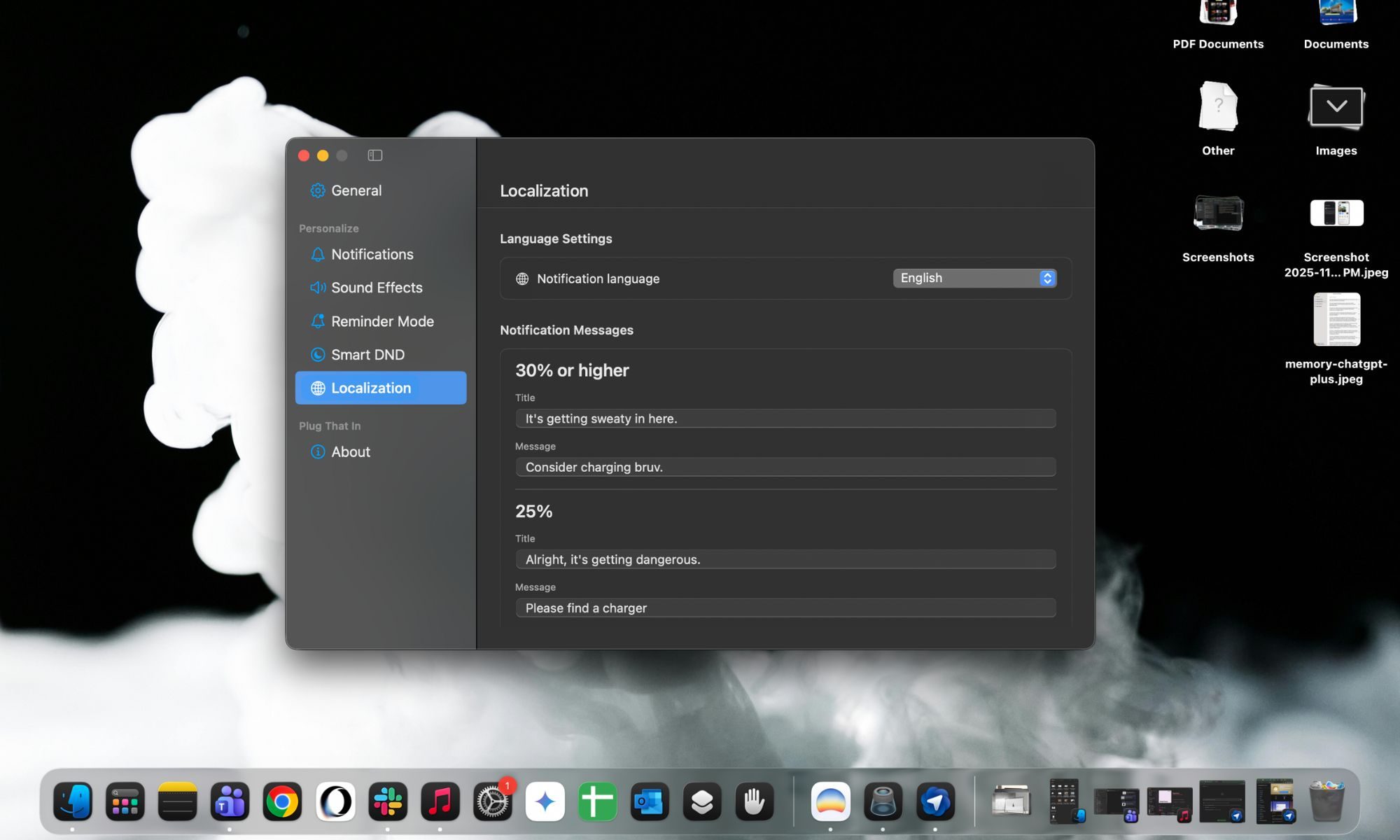The image size is (1400, 840).
Task: Click the globe icon beside Notification language
Action: pyautogui.click(x=521, y=279)
